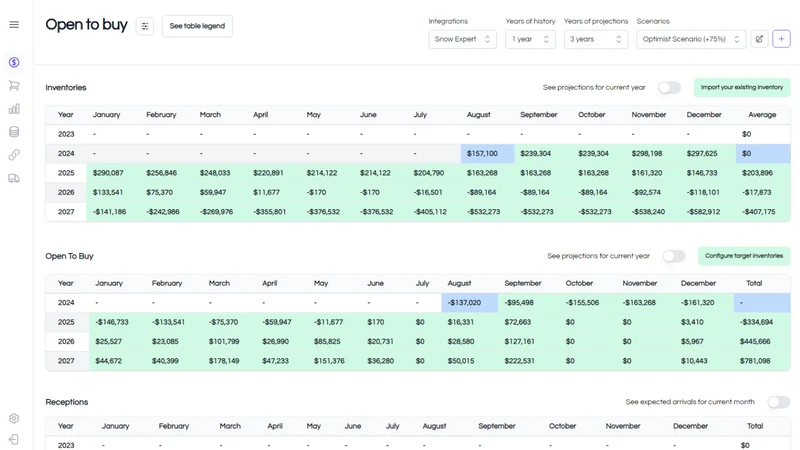This screenshot has height=450, width=800.
Task: Click the -$17,873 average cell for 2026
Action: click(x=763, y=192)
